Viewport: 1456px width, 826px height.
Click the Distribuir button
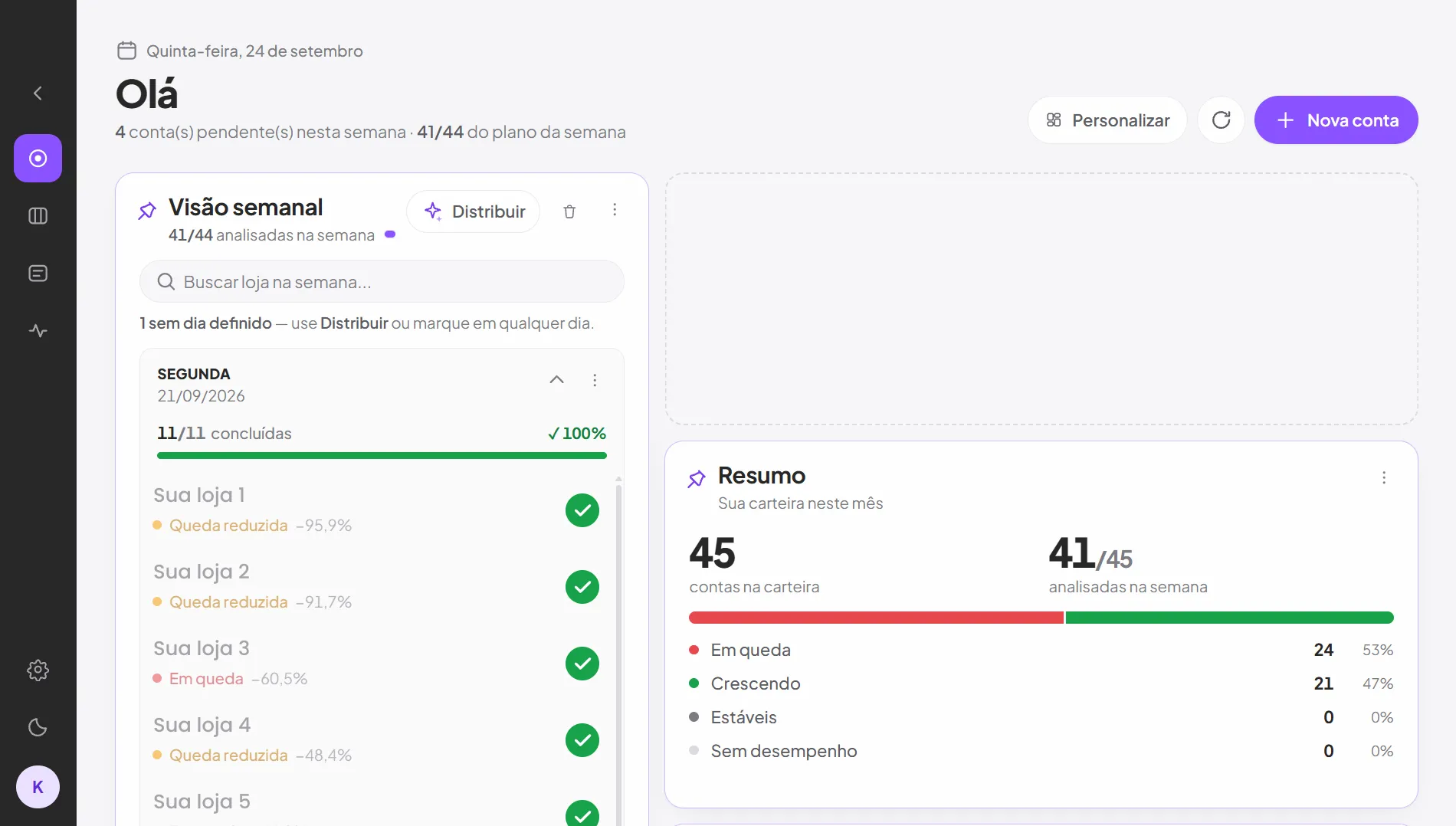point(473,211)
